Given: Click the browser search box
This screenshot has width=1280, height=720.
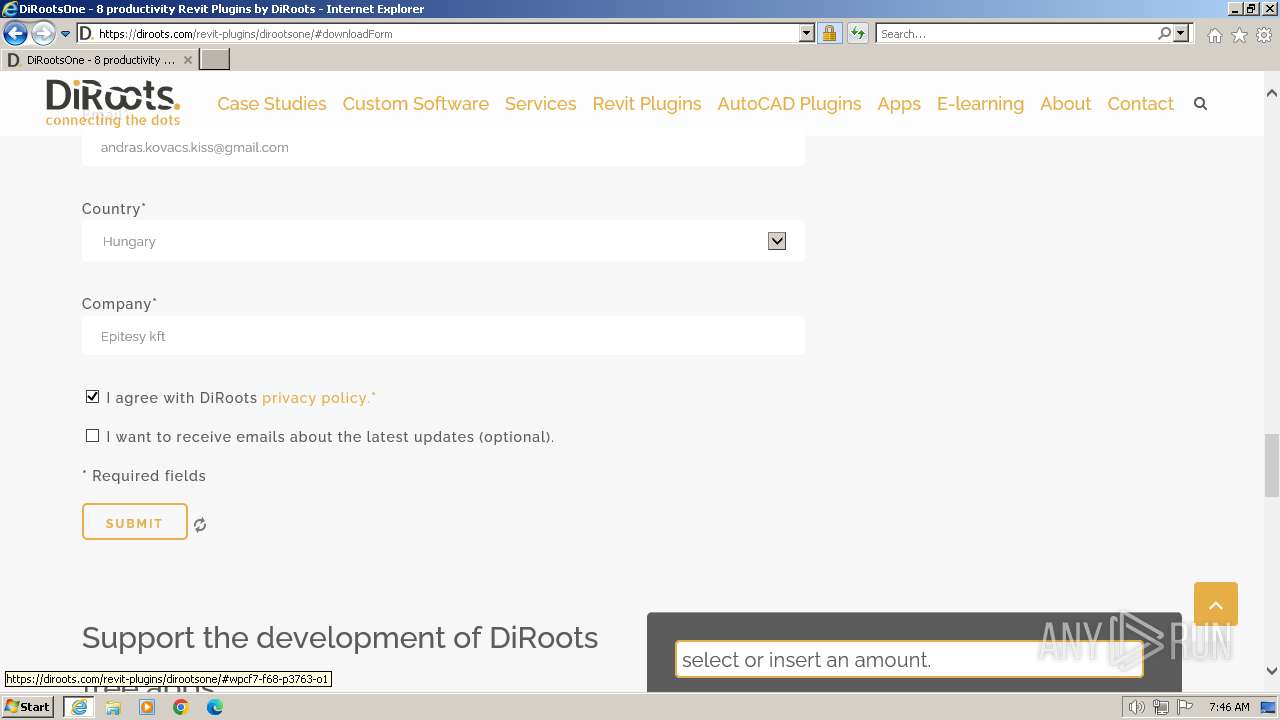Looking at the screenshot, I should click(x=1016, y=34).
